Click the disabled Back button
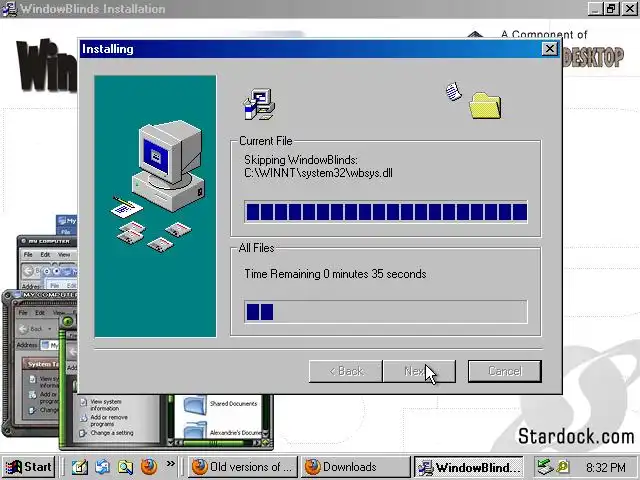 point(346,371)
